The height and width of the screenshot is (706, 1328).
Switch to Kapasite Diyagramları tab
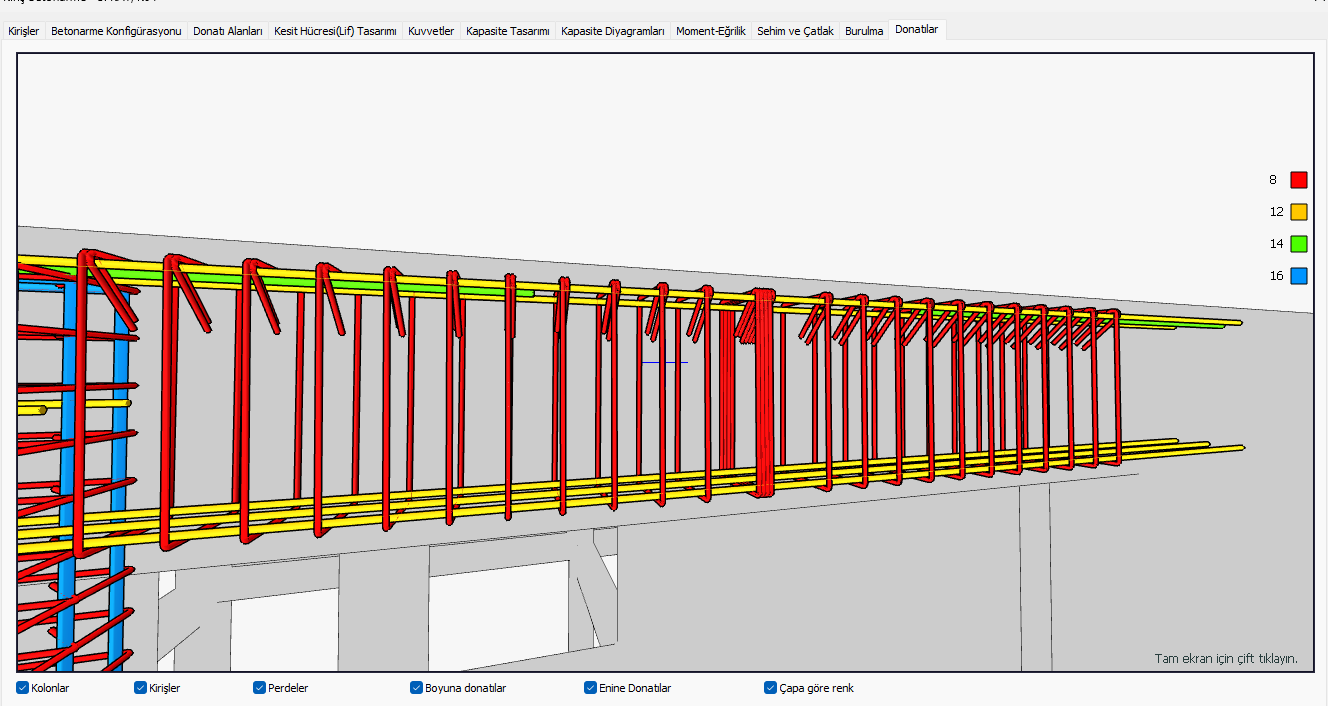(x=613, y=31)
